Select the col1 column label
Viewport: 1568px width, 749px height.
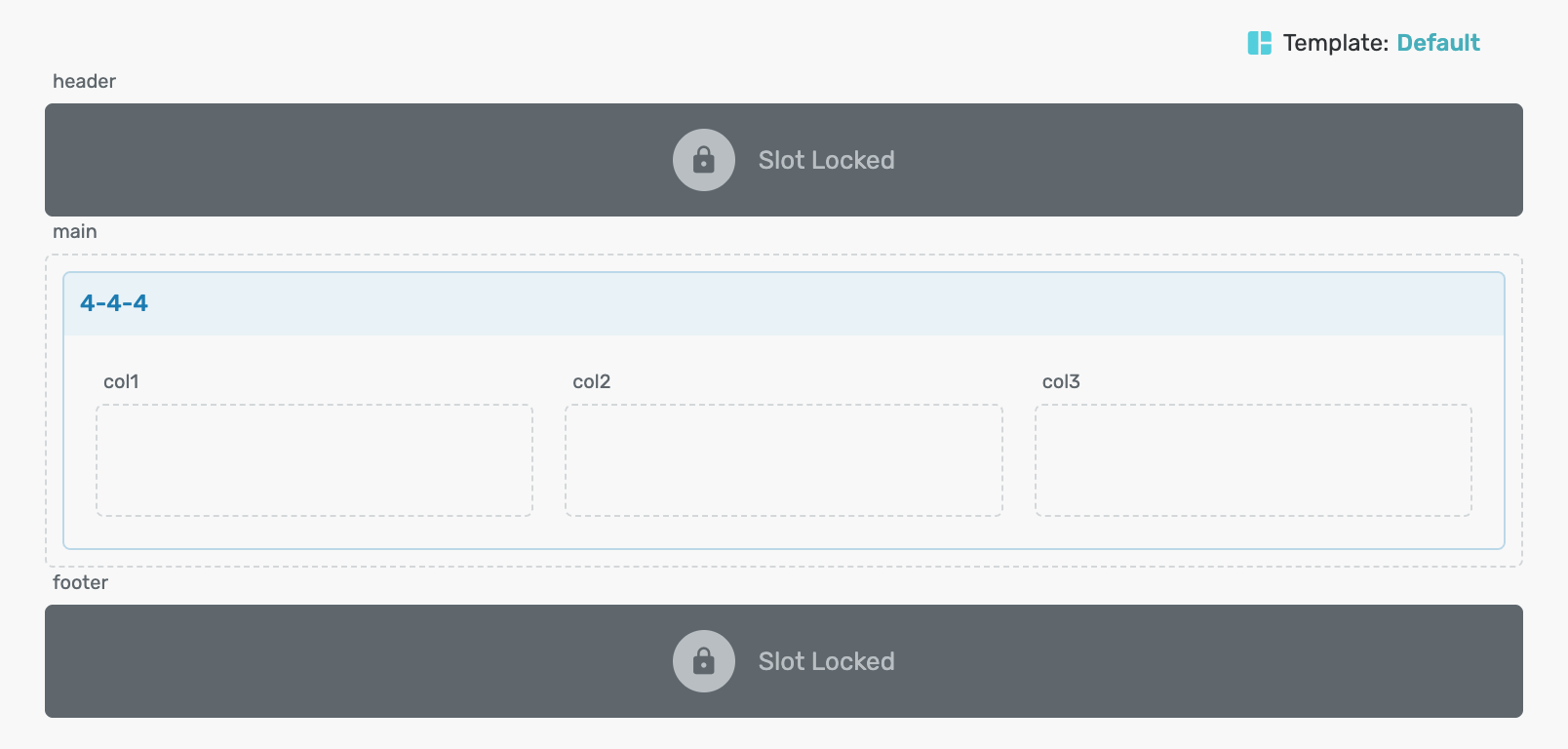pos(121,381)
